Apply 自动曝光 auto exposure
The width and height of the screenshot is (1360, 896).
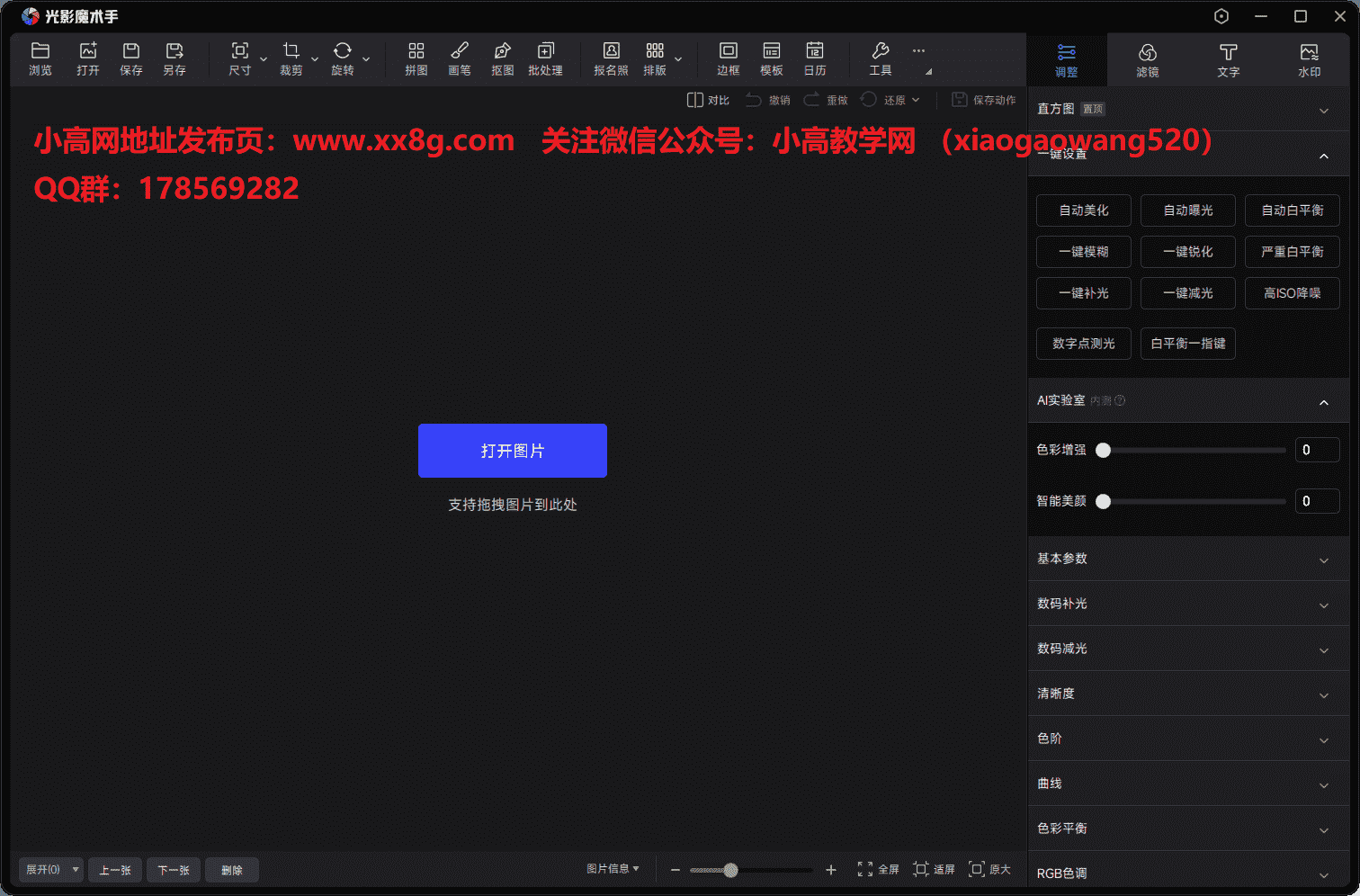tap(1188, 211)
